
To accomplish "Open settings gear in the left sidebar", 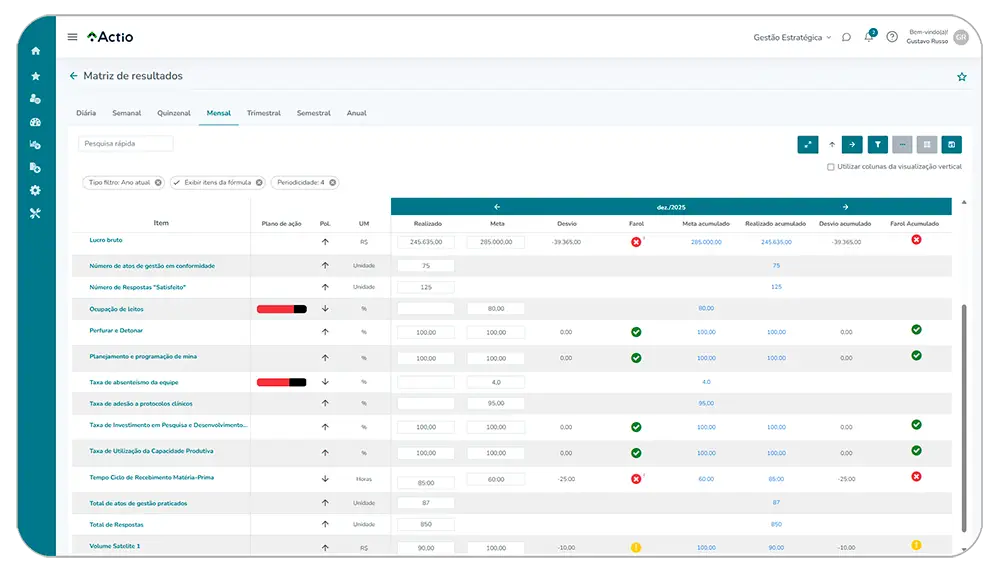I will click(36, 190).
